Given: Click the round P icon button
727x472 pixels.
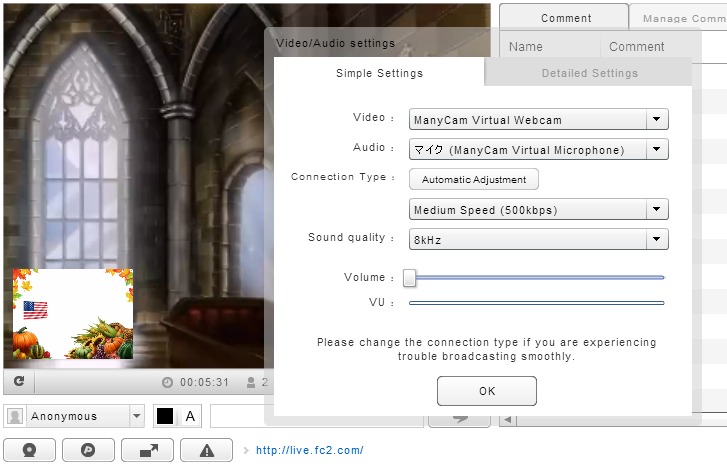Looking at the screenshot, I should (x=88, y=450).
